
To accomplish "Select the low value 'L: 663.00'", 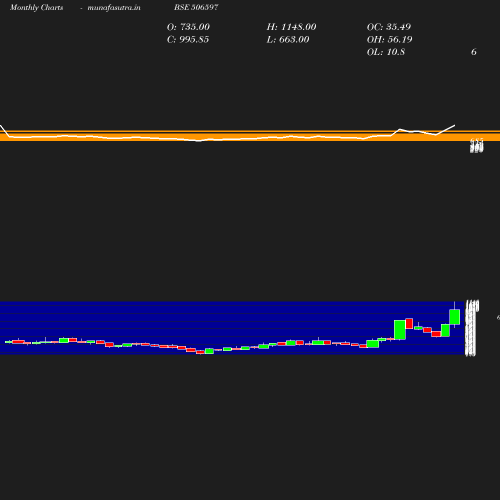I will [288, 39].
